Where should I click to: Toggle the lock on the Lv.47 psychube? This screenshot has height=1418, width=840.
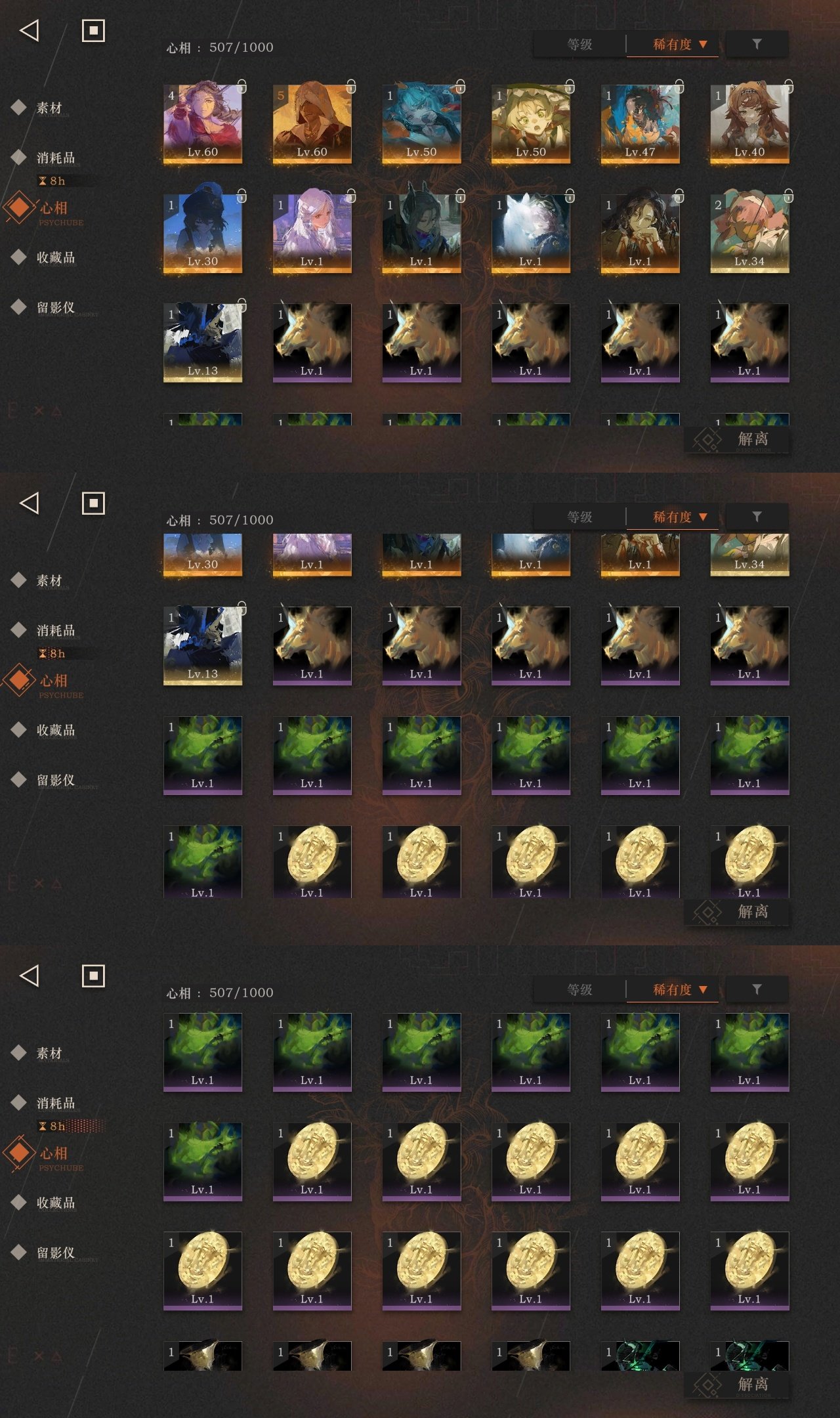click(x=679, y=86)
